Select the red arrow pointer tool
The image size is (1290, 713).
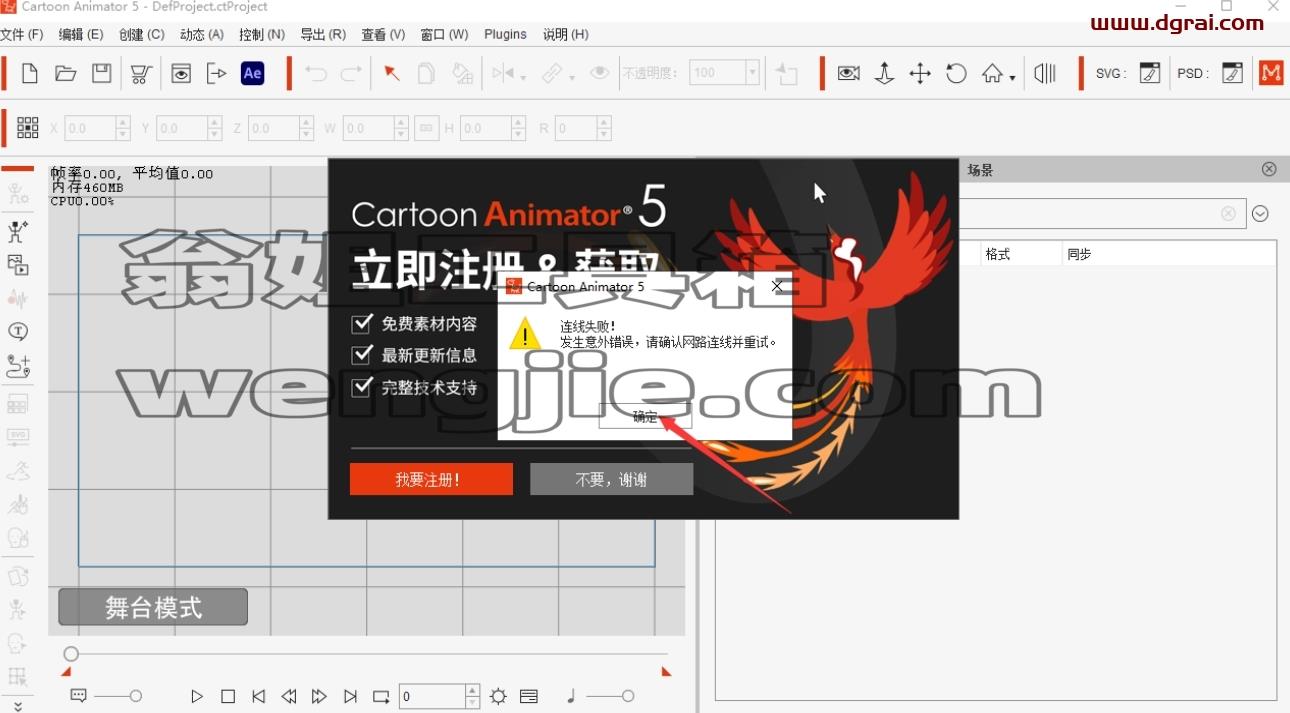point(392,73)
